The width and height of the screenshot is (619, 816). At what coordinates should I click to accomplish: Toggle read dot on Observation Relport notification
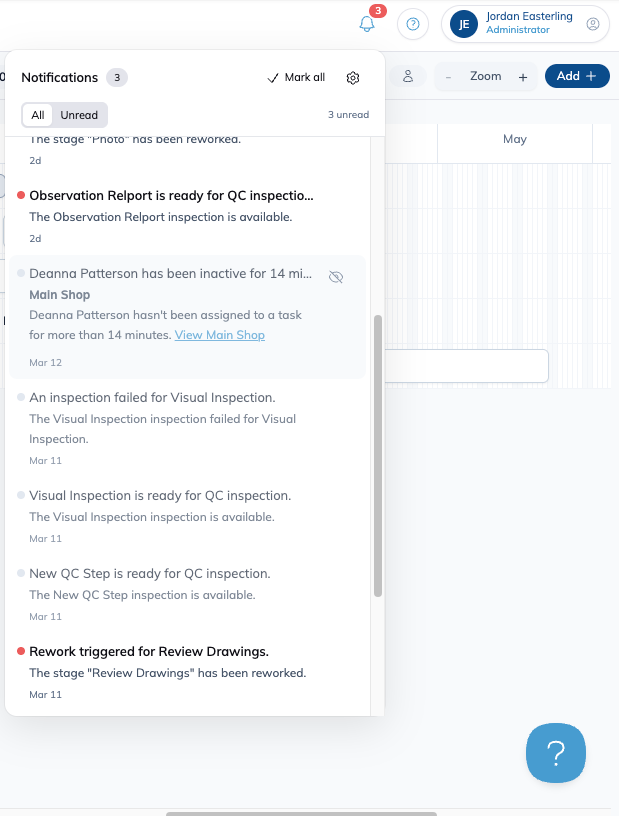point(21,195)
